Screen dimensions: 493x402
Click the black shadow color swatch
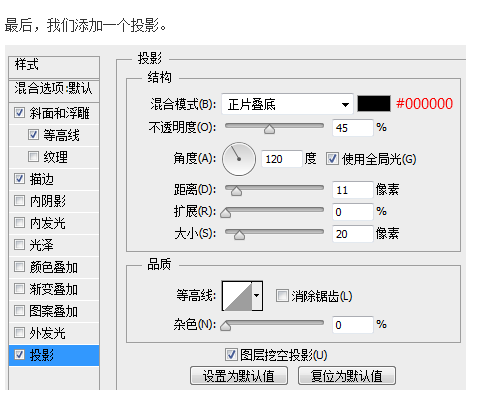(374, 104)
